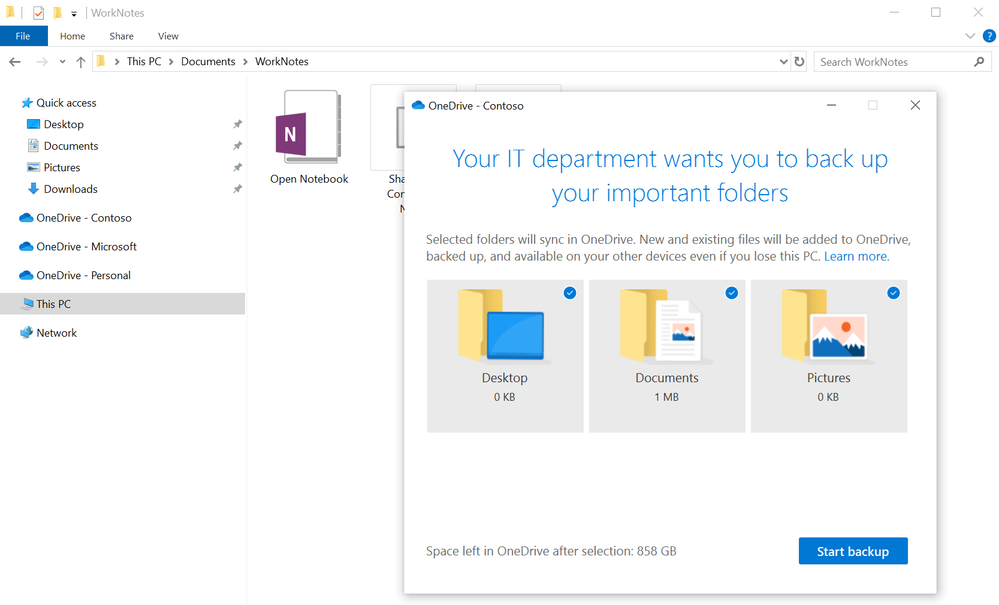Select the Open Notebook OneNote file icon
Viewport: 999px width, 605px height.
click(x=308, y=127)
